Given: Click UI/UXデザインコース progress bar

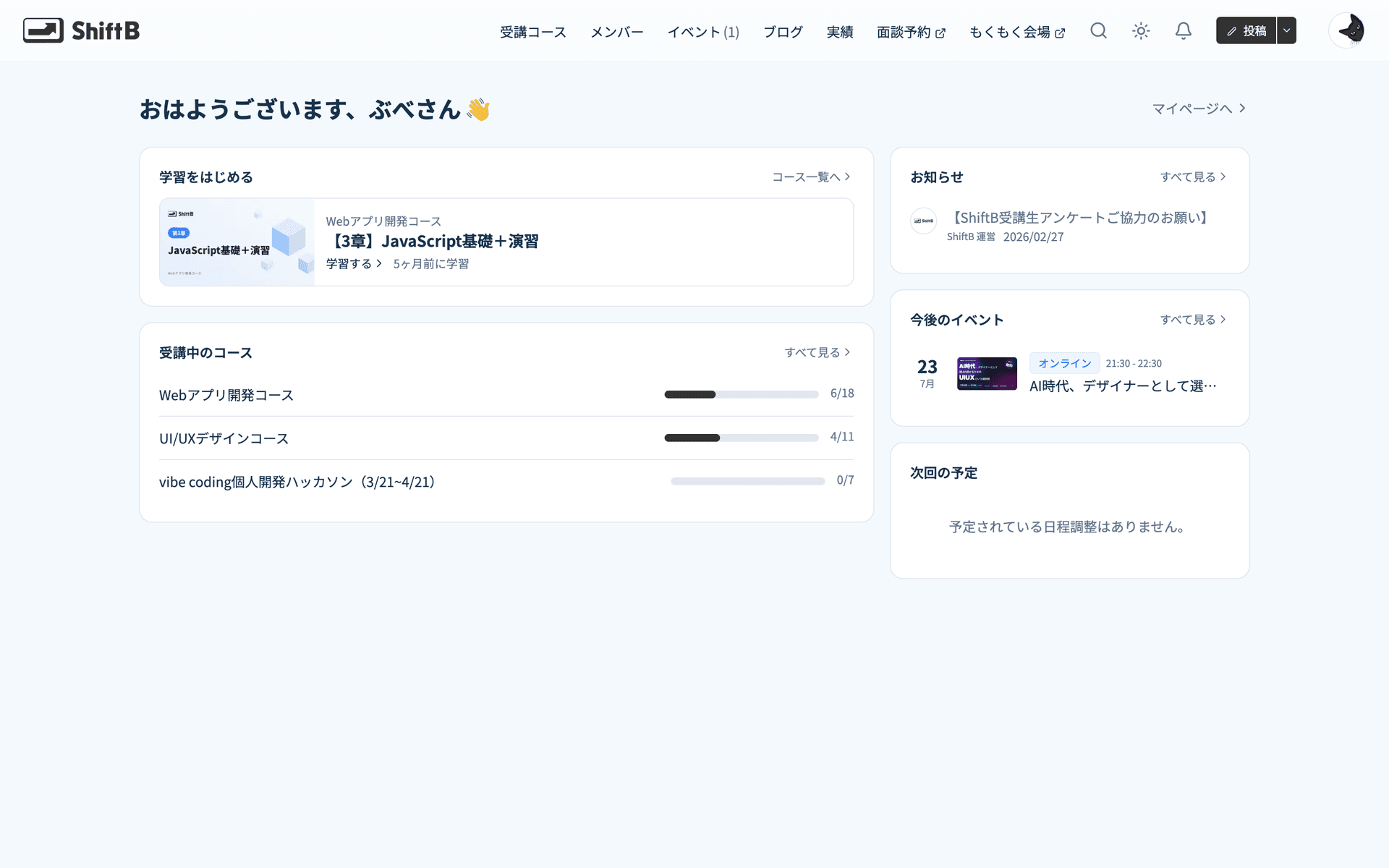Looking at the screenshot, I should click(x=742, y=438).
